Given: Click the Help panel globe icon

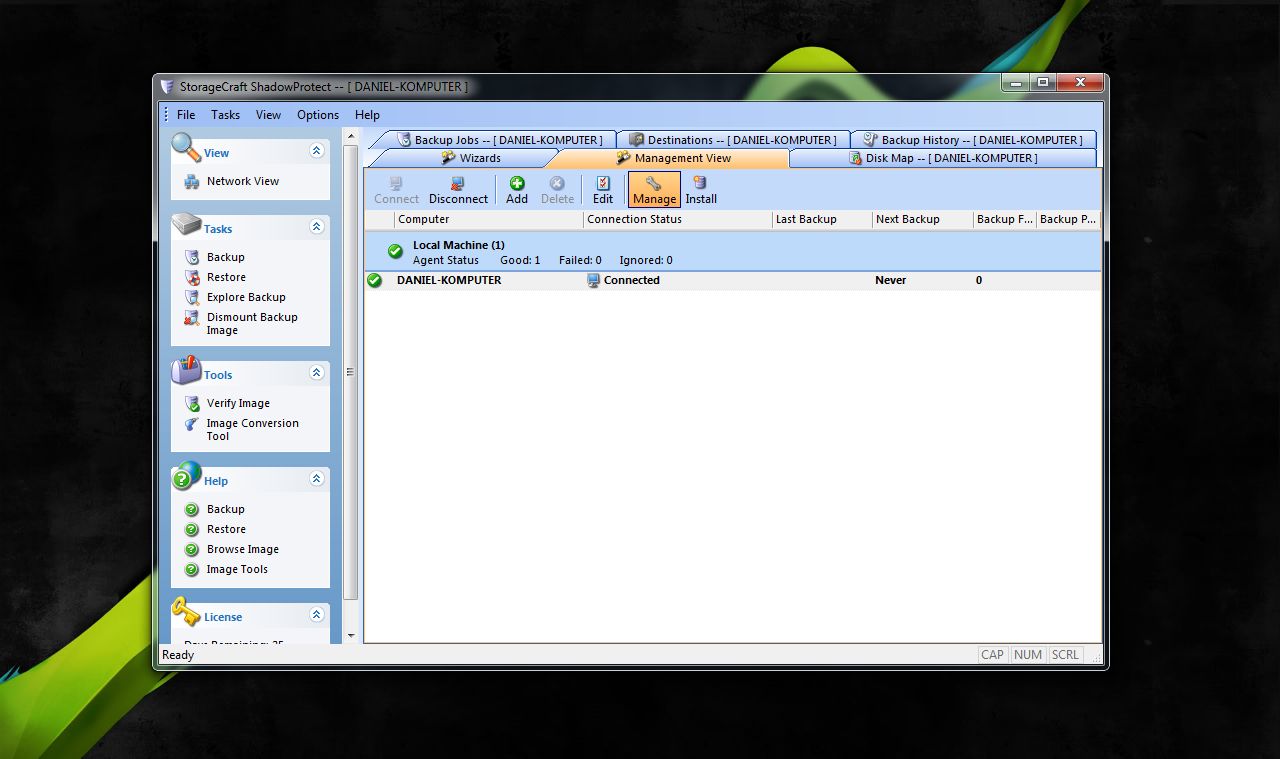Looking at the screenshot, I should [186, 476].
